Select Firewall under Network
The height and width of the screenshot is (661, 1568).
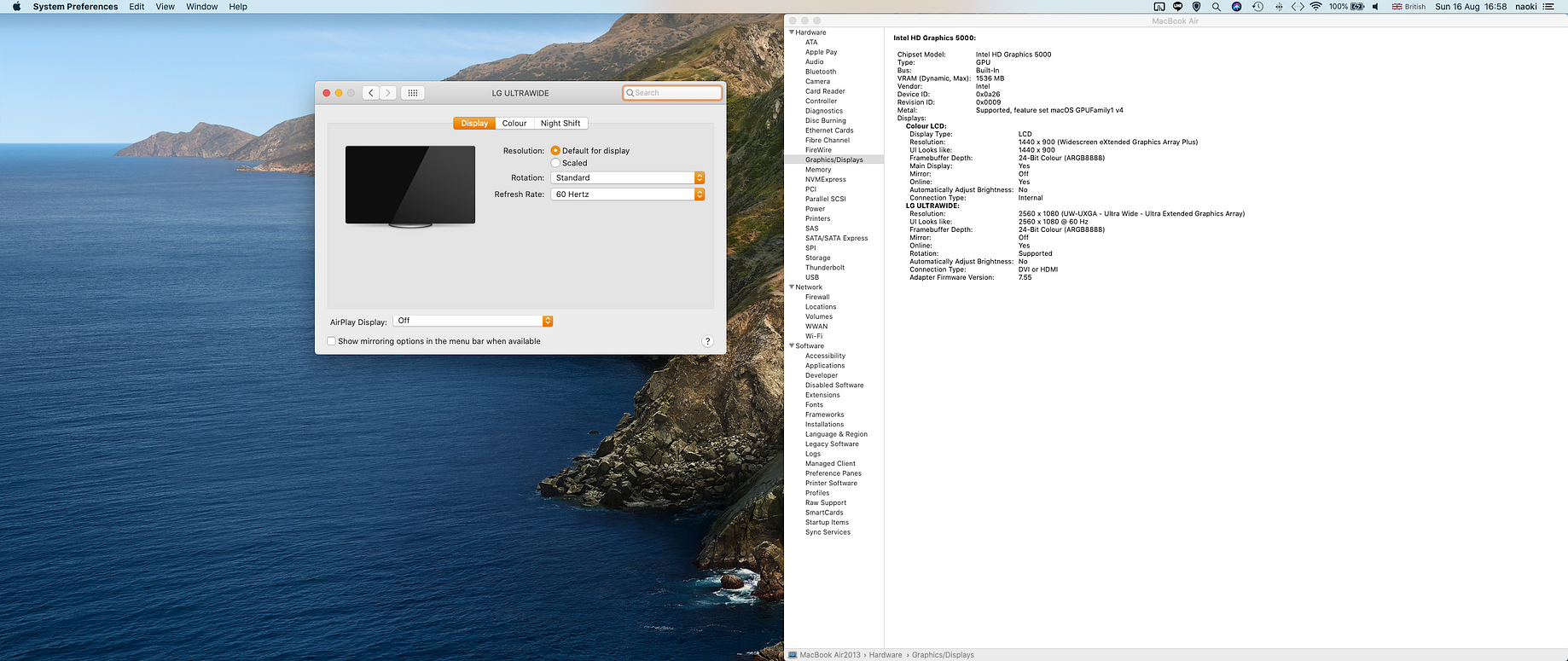point(817,297)
